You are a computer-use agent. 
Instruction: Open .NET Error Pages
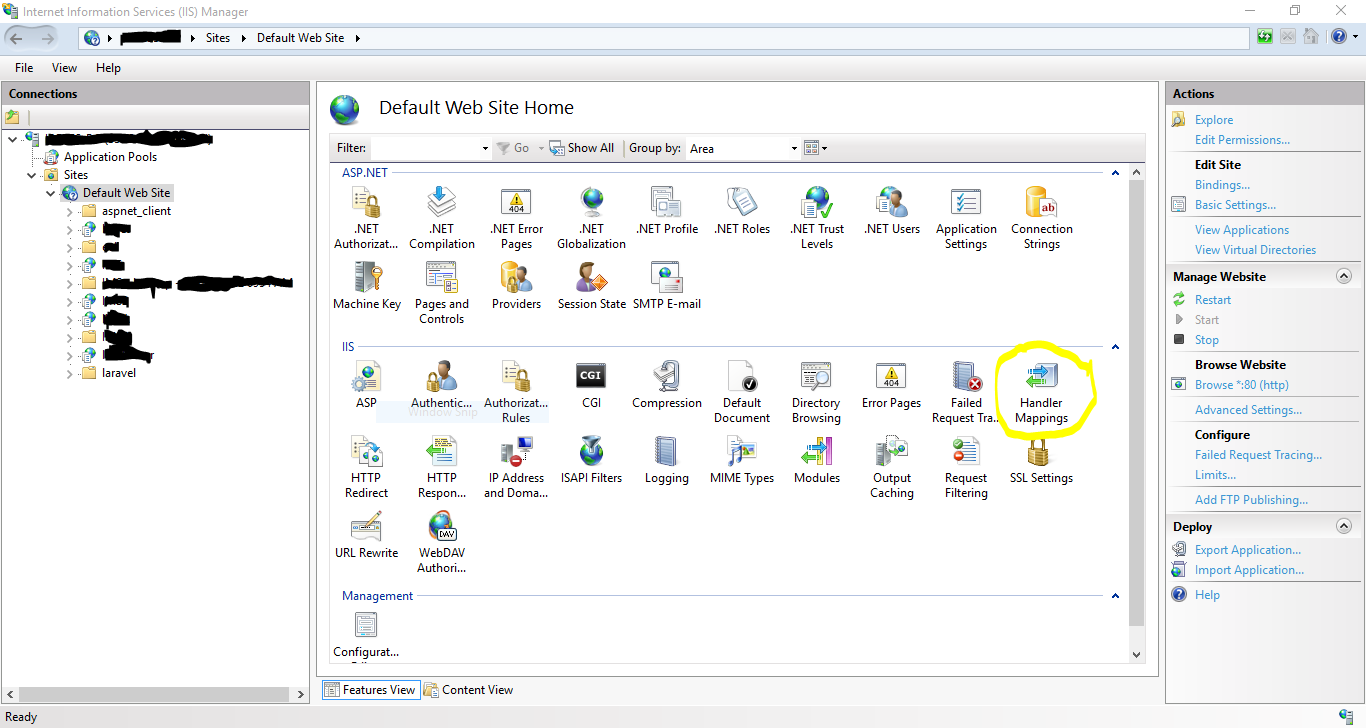tap(516, 215)
